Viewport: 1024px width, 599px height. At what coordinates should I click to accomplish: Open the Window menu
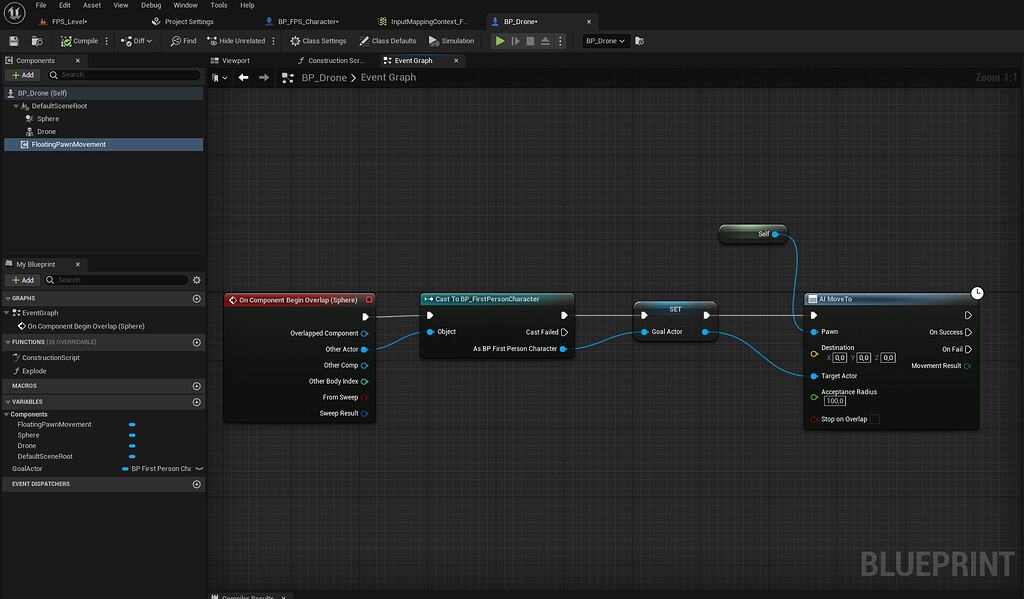[185, 5]
